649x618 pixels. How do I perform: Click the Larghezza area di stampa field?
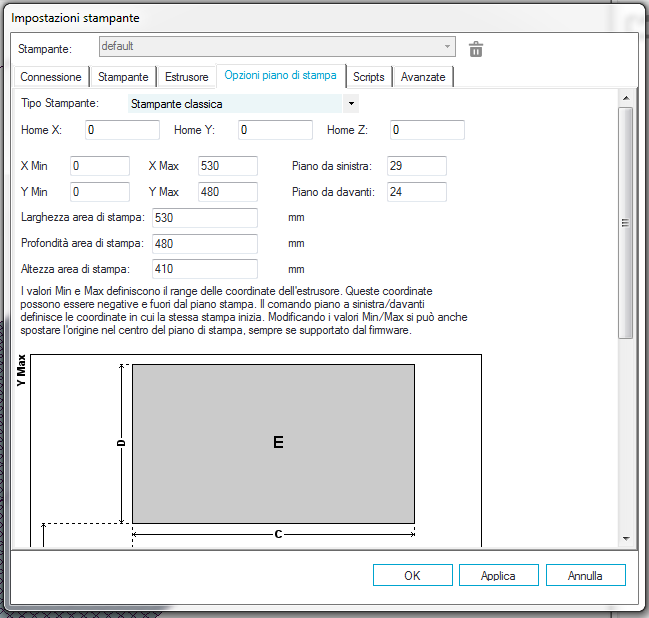click(204, 218)
